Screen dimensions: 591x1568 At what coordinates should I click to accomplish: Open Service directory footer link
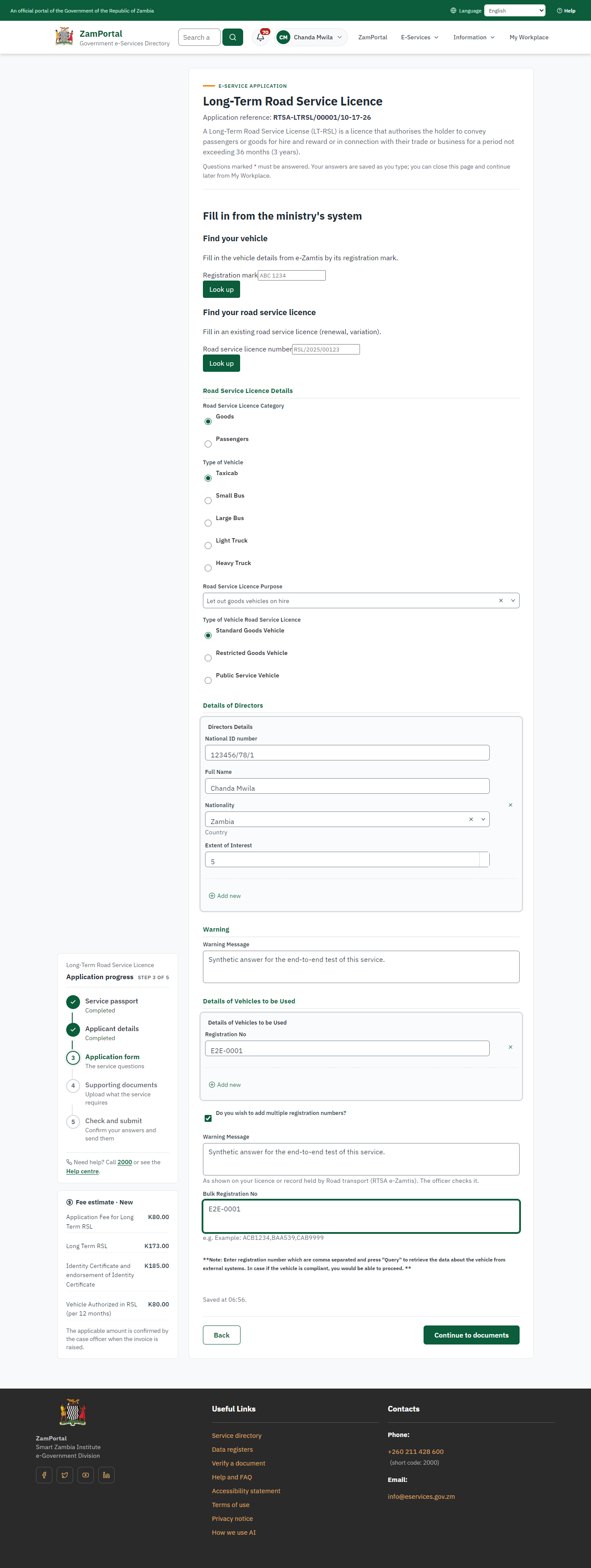coord(236,1436)
